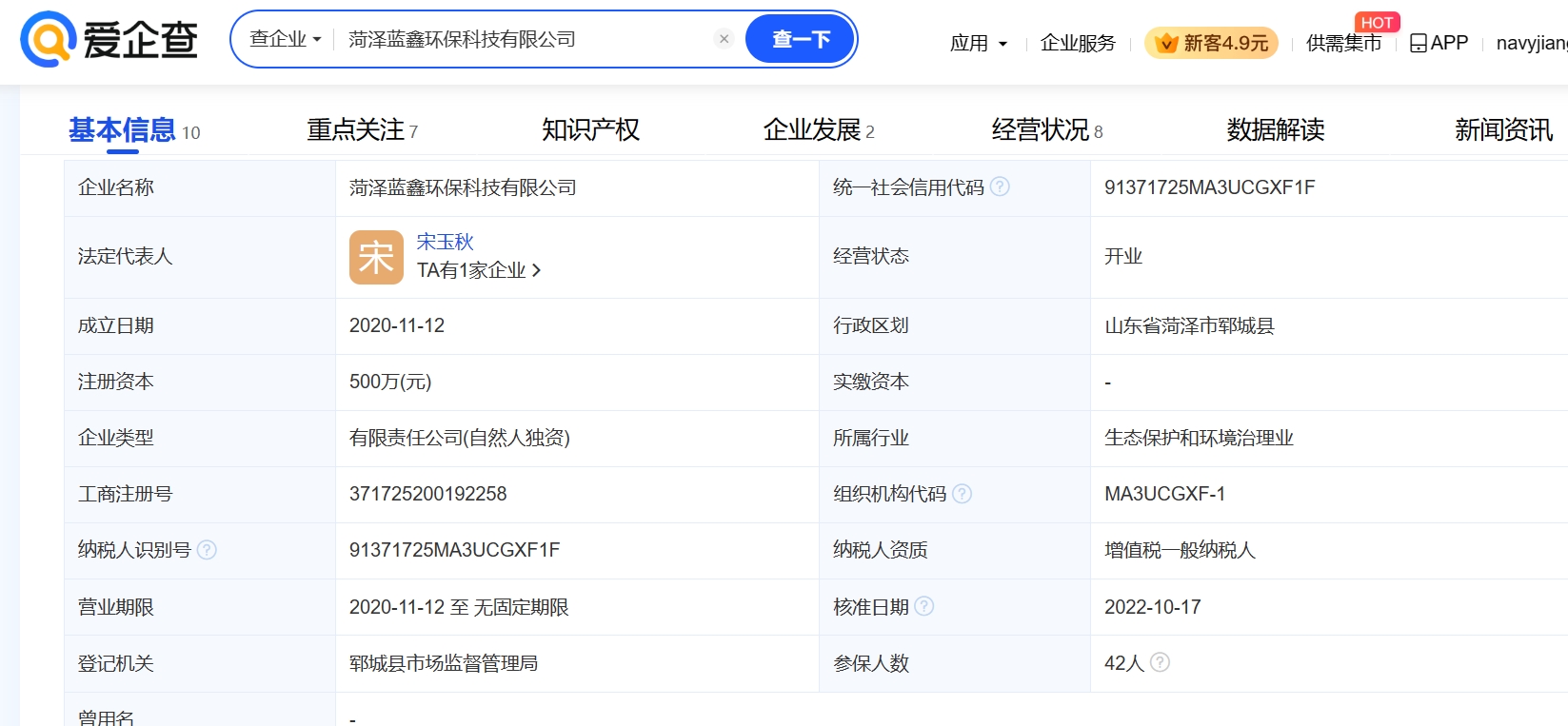The height and width of the screenshot is (726, 1568).
Task: Open help icon beside 核准日期
Action: pos(923,605)
